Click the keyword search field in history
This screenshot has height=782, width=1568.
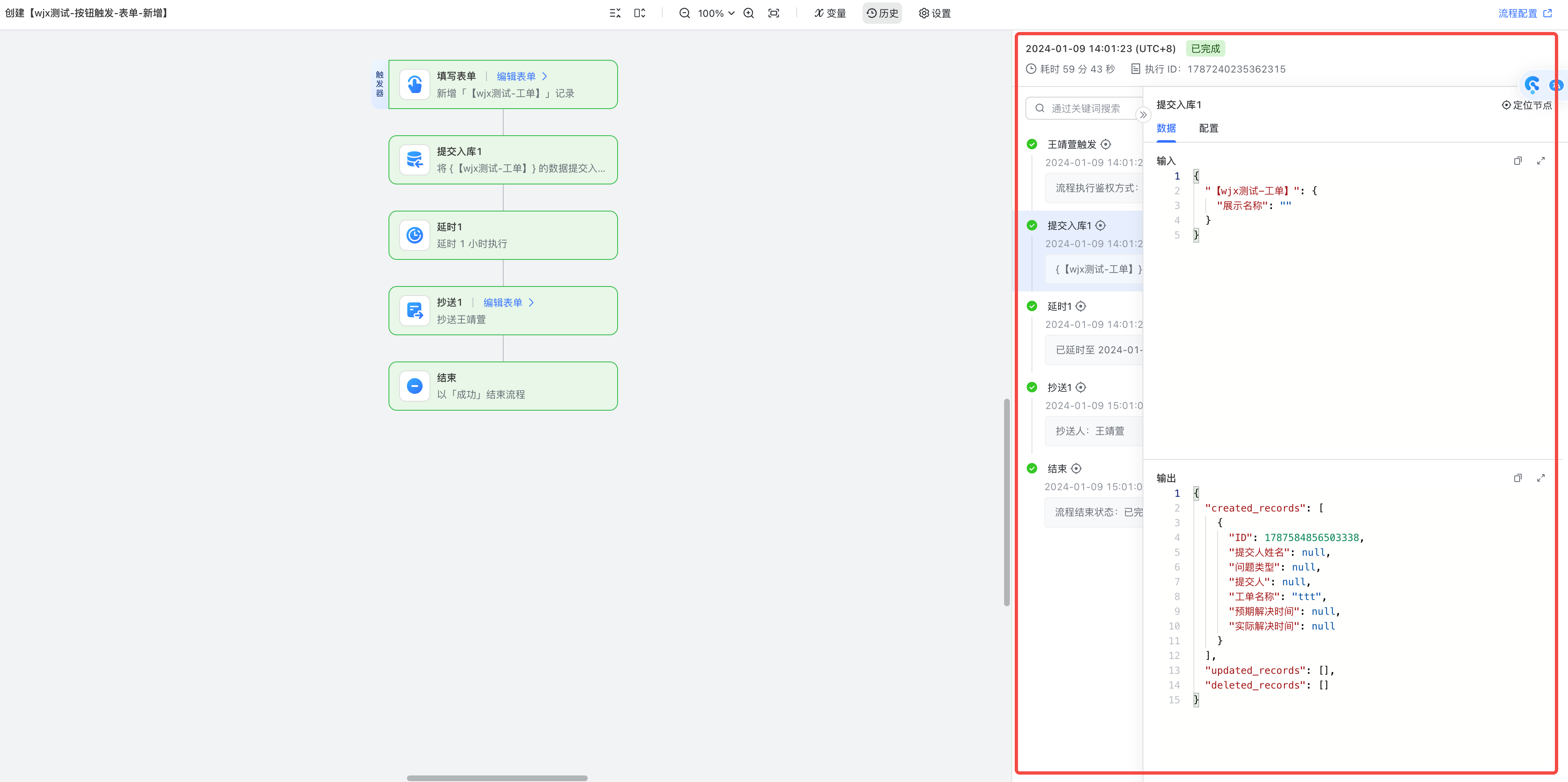pyautogui.click(x=1084, y=108)
